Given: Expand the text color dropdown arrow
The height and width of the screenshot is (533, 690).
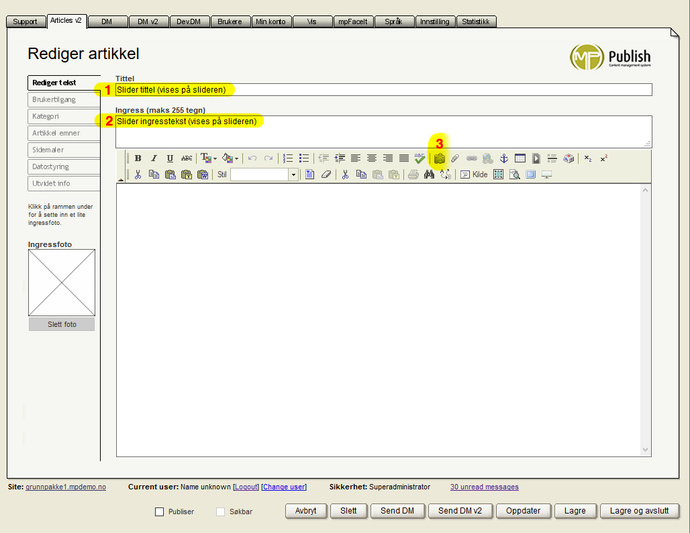Looking at the screenshot, I should coord(215,158).
